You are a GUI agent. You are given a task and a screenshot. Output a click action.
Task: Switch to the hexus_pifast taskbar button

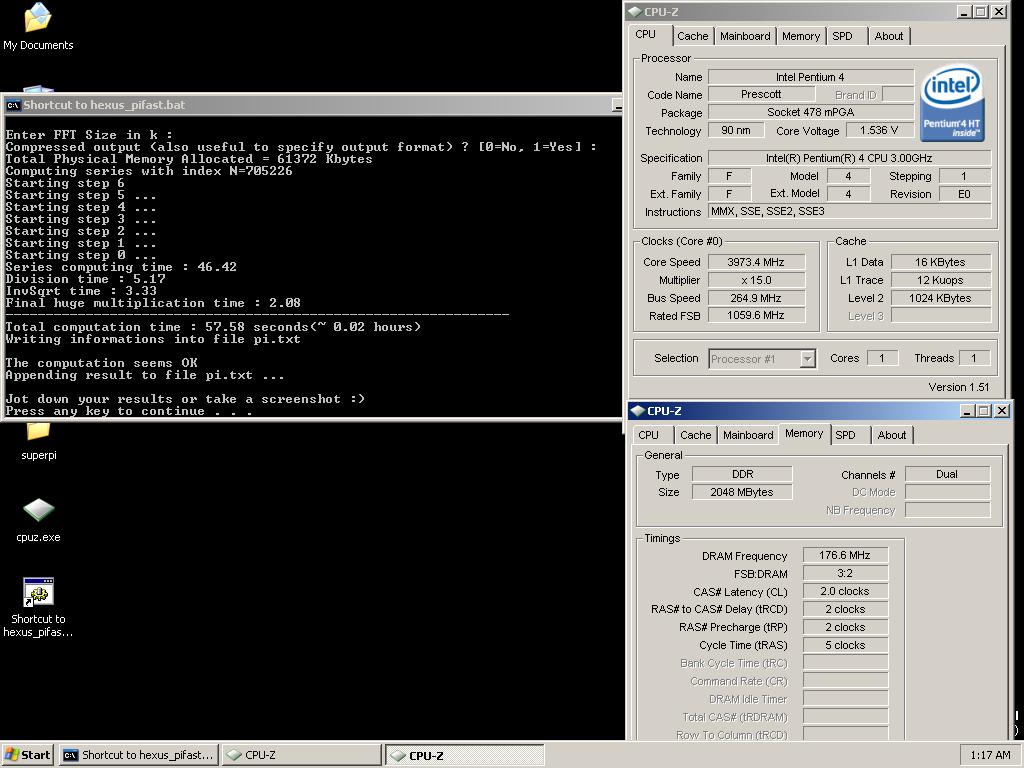click(138, 755)
